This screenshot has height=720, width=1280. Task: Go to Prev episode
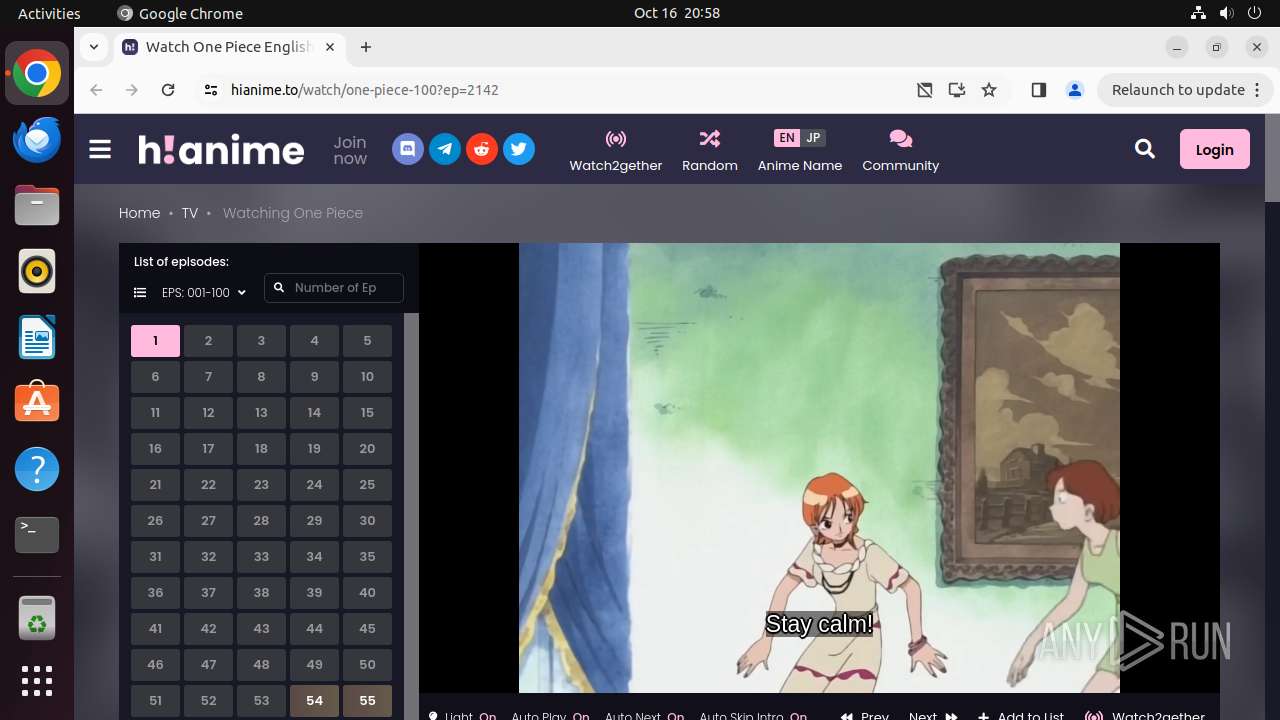coord(865,715)
